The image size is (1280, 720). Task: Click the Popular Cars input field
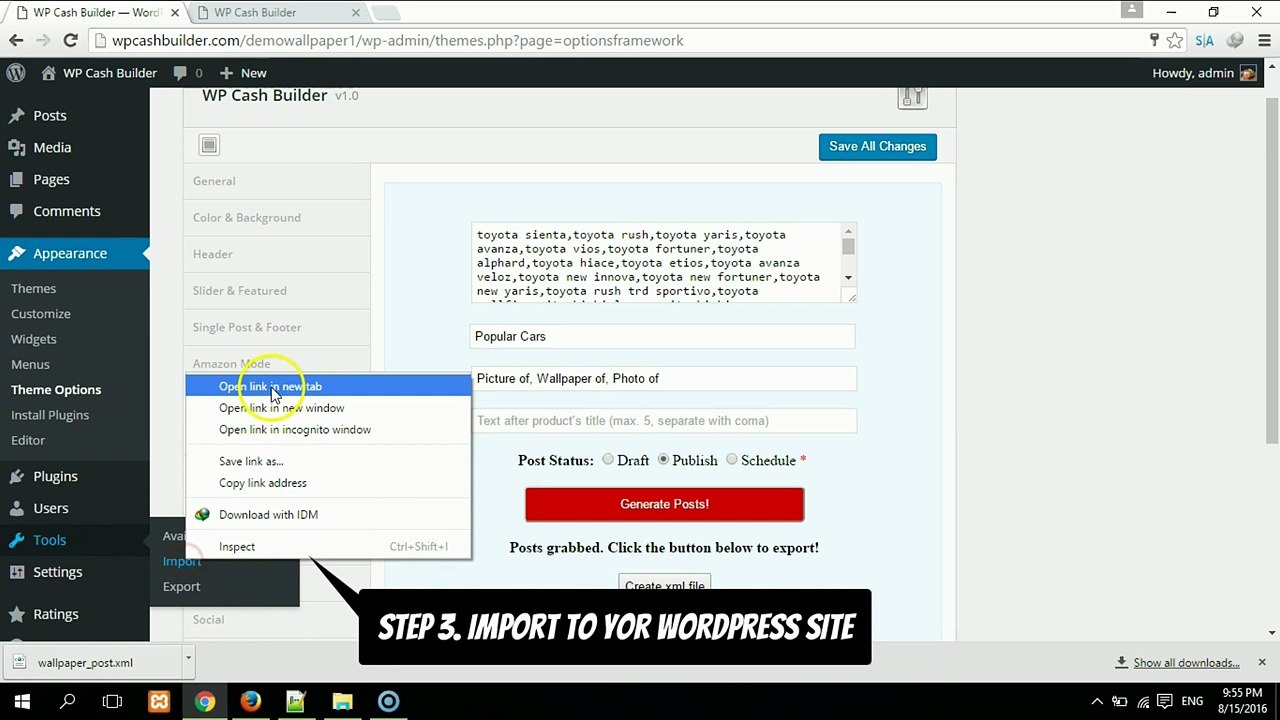tap(662, 337)
